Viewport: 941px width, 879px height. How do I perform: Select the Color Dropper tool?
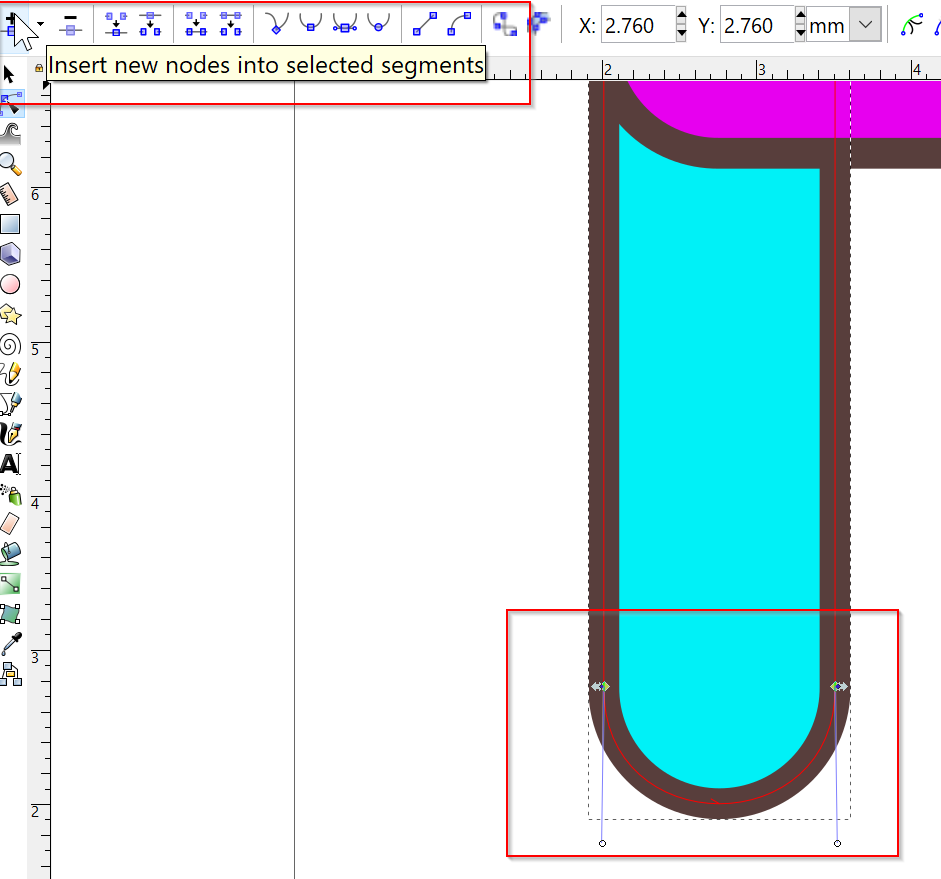[x=10, y=643]
